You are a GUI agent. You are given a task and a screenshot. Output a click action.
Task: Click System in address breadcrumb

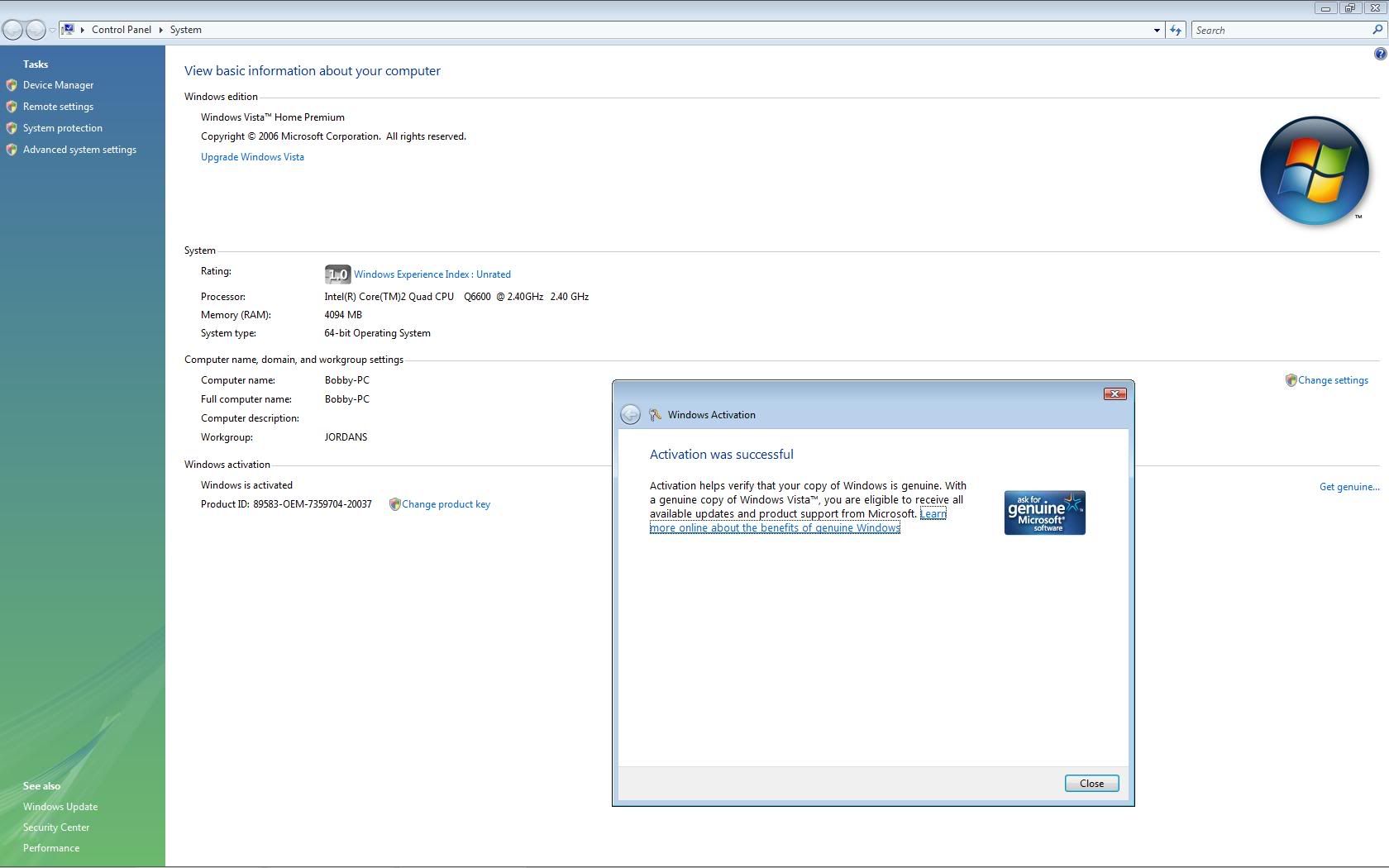point(186,30)
